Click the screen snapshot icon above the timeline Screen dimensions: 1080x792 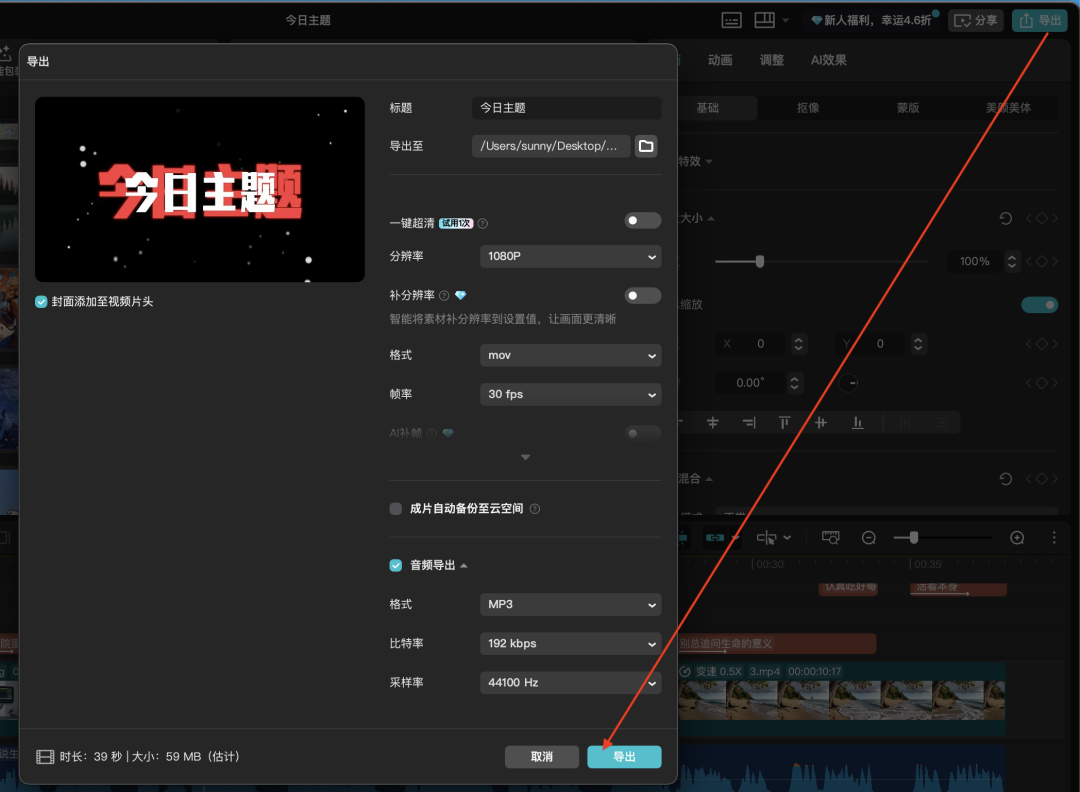click(x=830, y=537)
